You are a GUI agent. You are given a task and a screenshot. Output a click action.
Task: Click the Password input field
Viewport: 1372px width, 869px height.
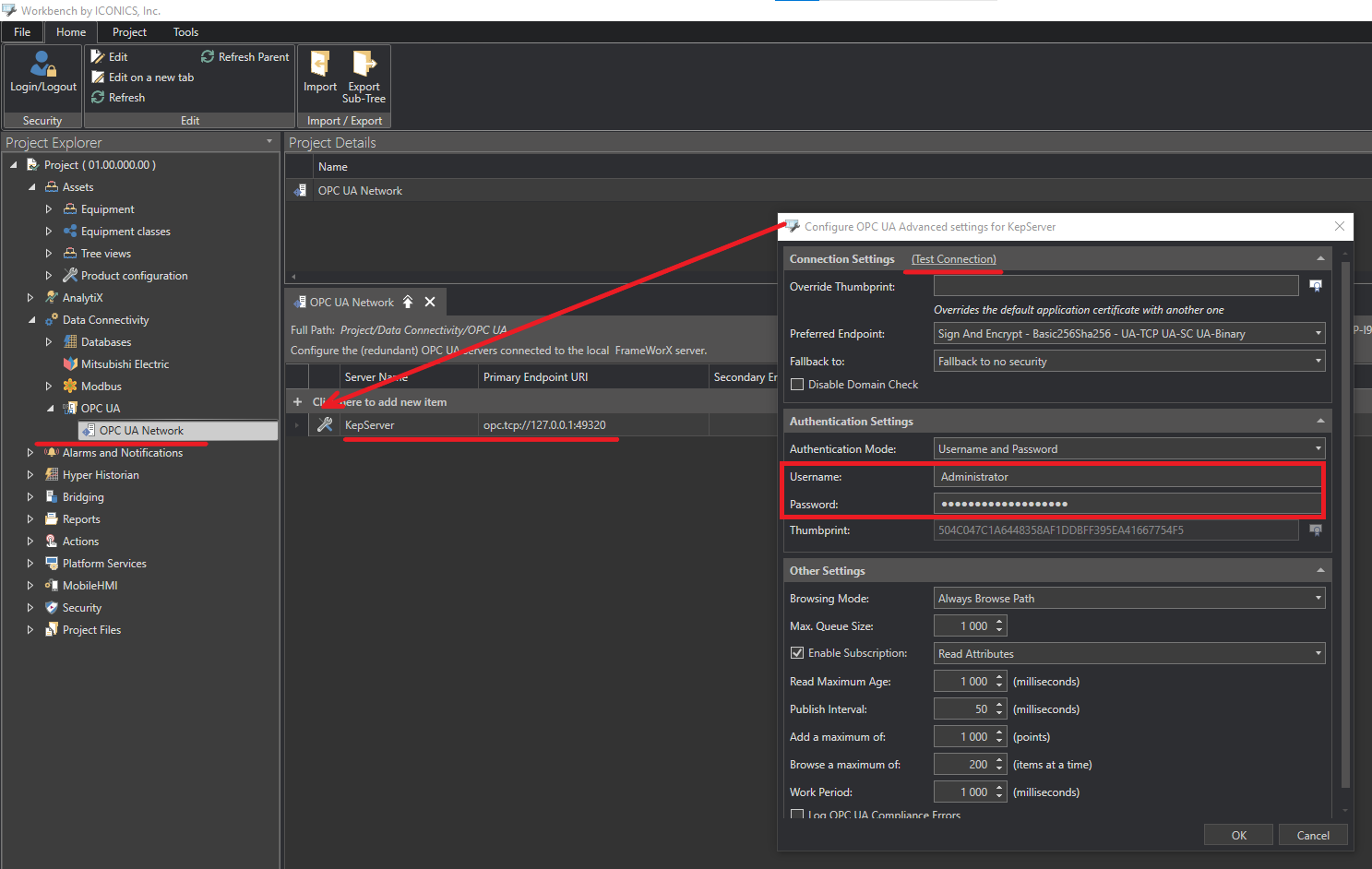tap(1127, 504)
